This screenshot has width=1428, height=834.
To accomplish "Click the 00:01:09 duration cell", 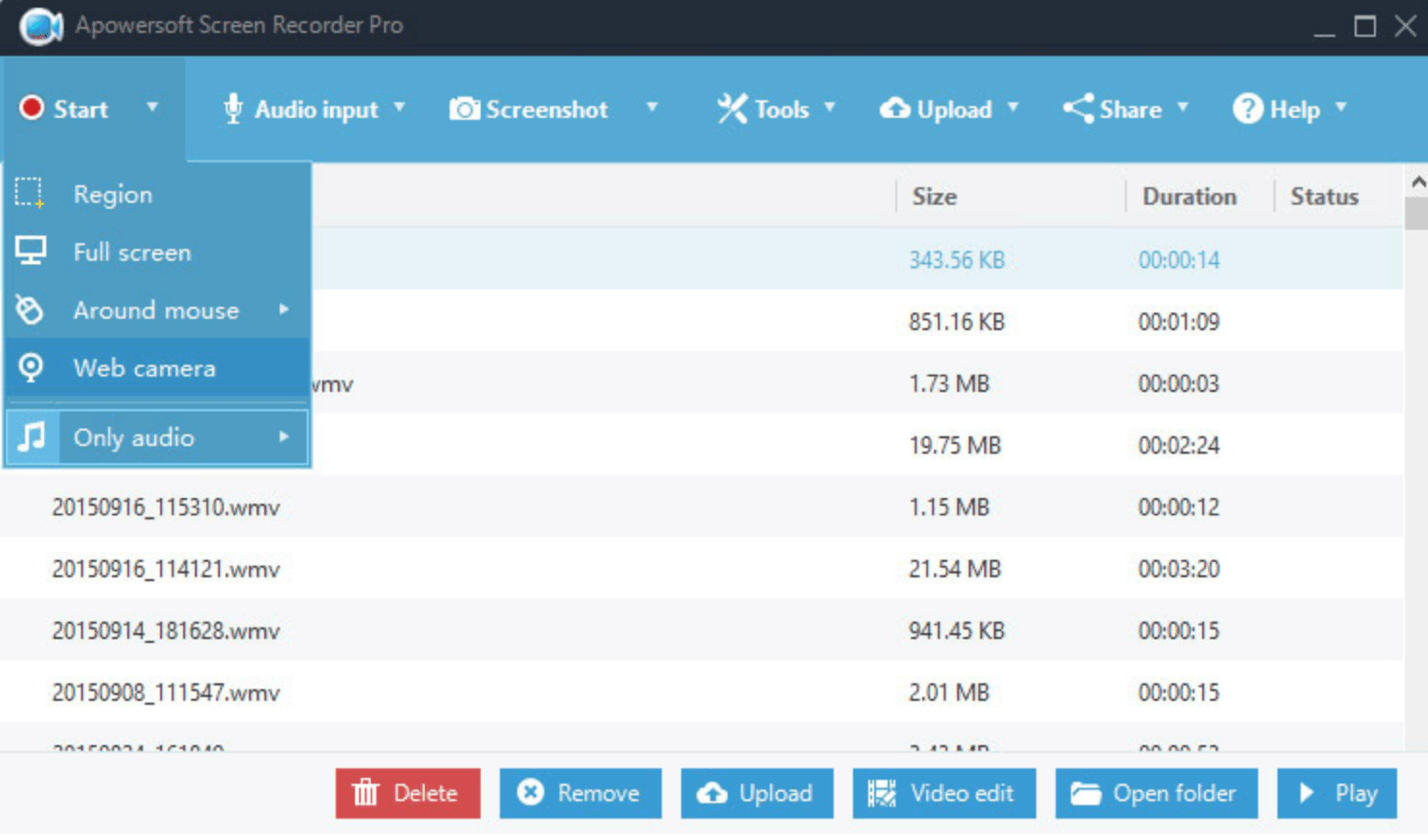I will pyautogui.click(x=1179, y=322).
